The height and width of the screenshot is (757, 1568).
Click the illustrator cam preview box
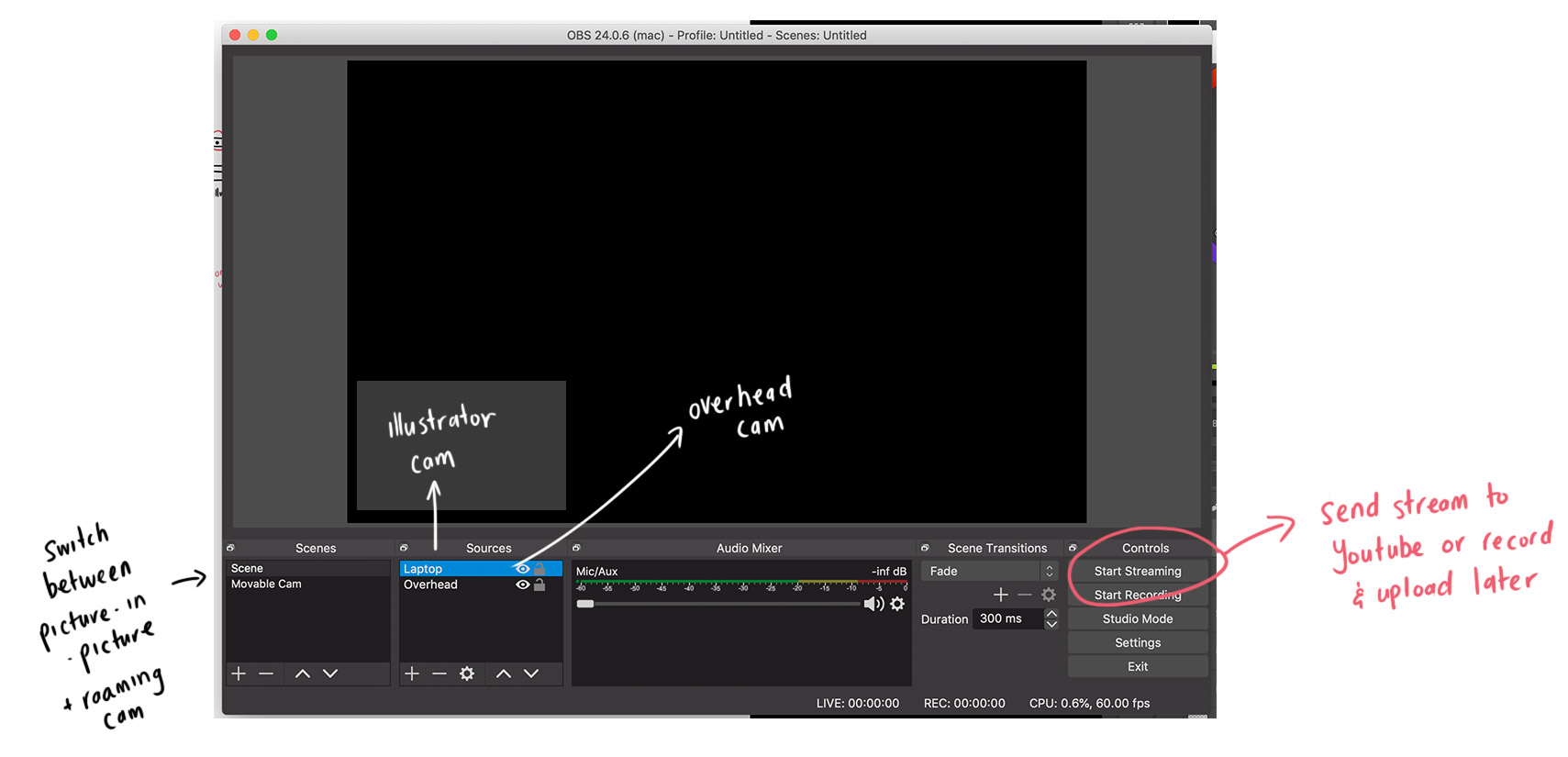pos(462,445)
